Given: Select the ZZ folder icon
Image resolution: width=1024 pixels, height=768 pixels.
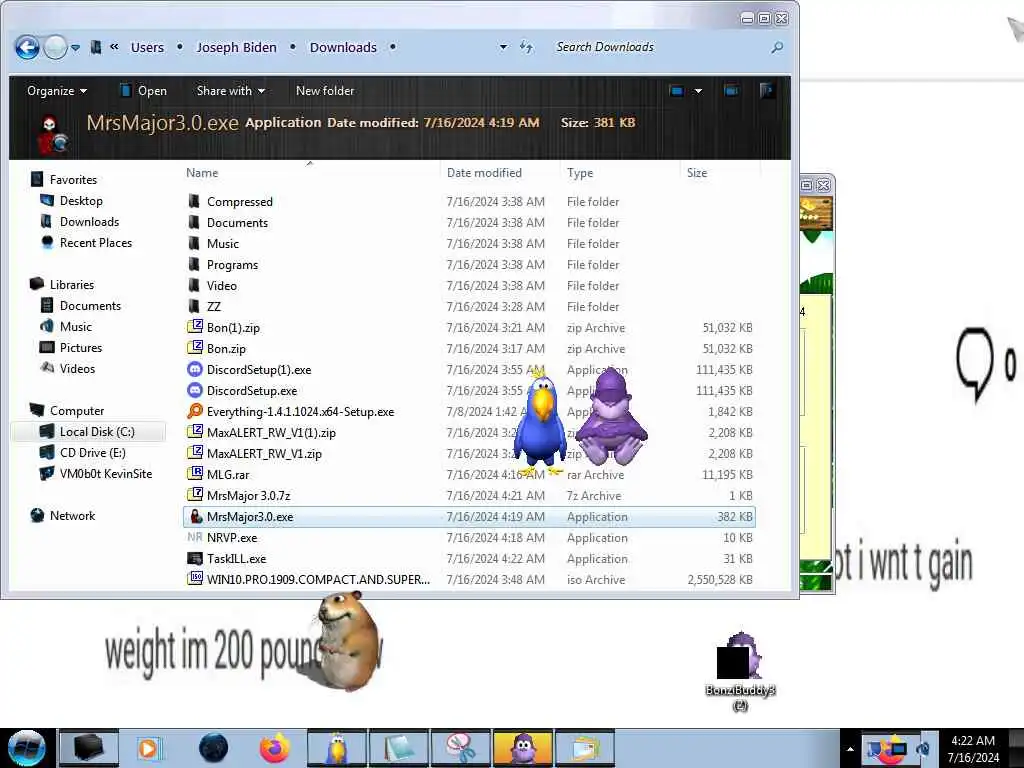Looking at the screenshot, I should click(194, 306).
